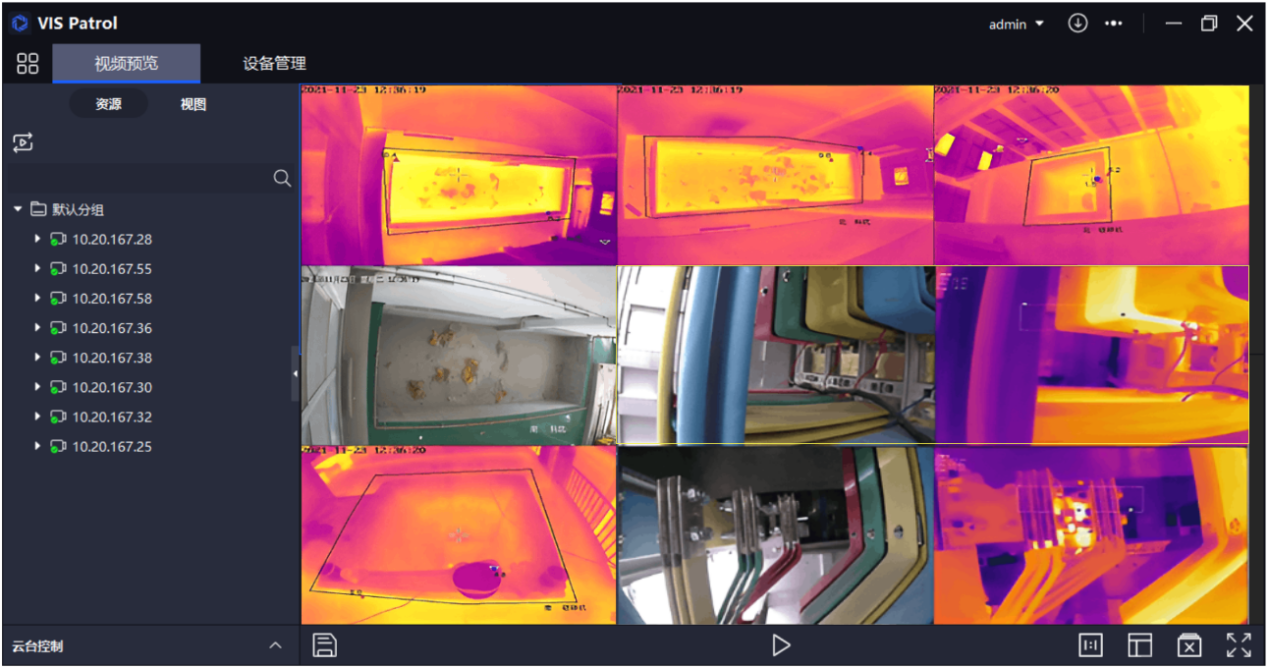This screenshot has width=1268, height=668.
Task: Switch to the 视图 toggle
Action: point(193,104)
